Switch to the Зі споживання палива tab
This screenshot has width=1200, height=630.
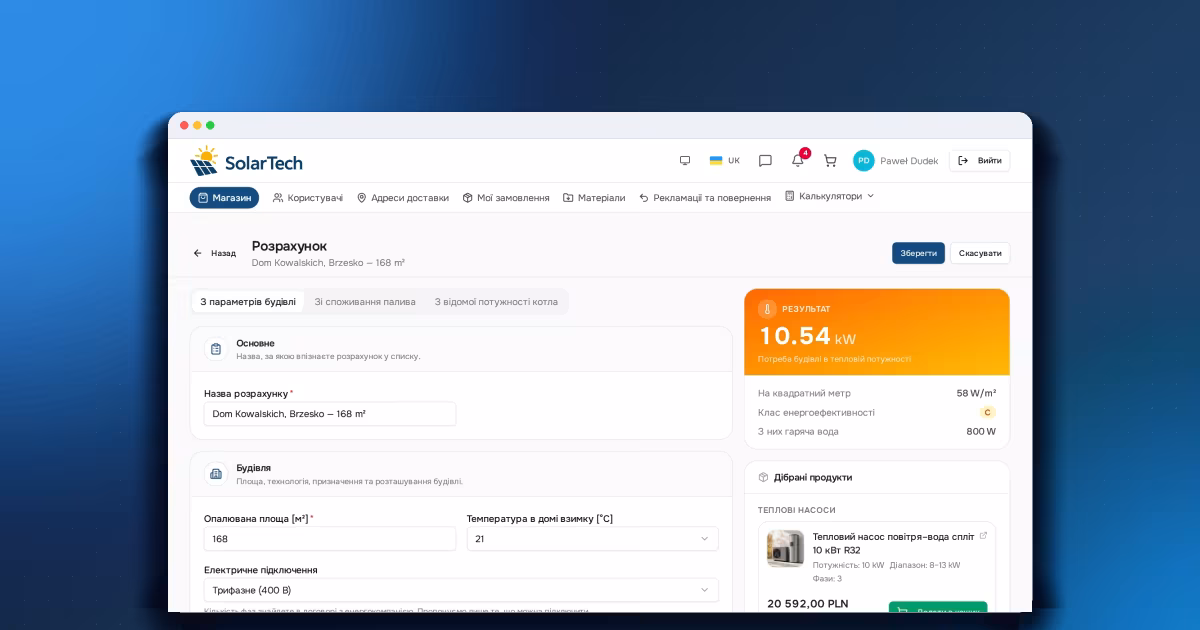pos(365,302)
